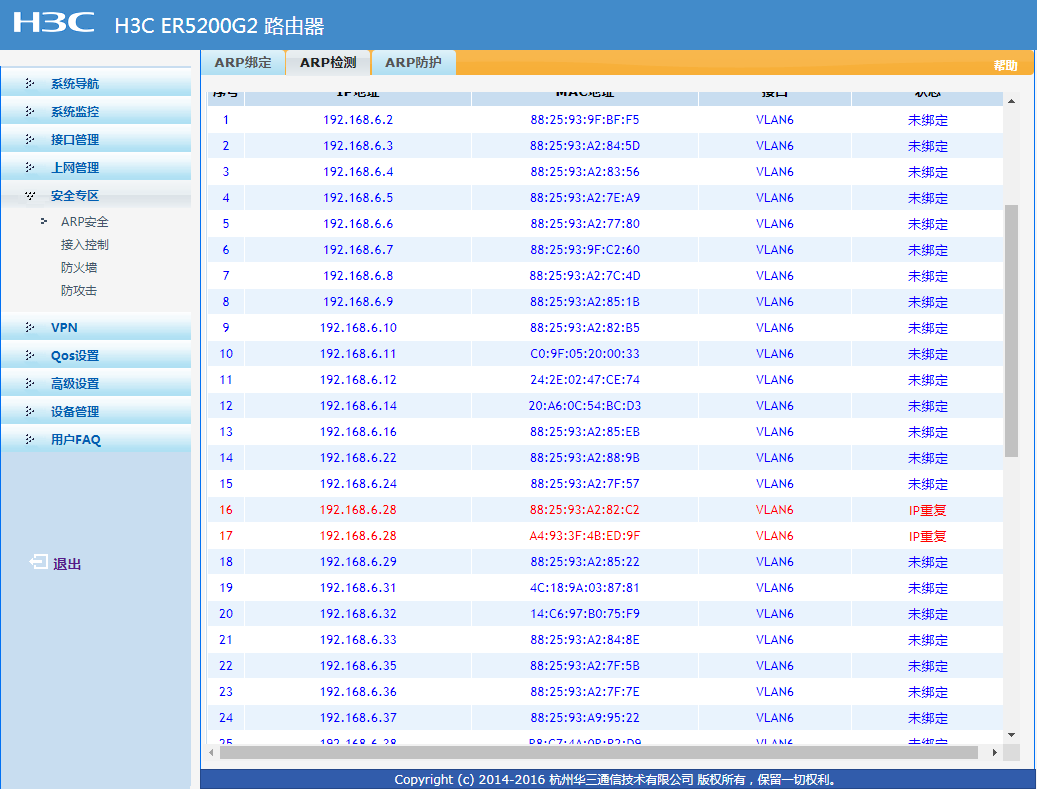
Task: Select IP cell 192.168.6.14
Action: (358, 405)
